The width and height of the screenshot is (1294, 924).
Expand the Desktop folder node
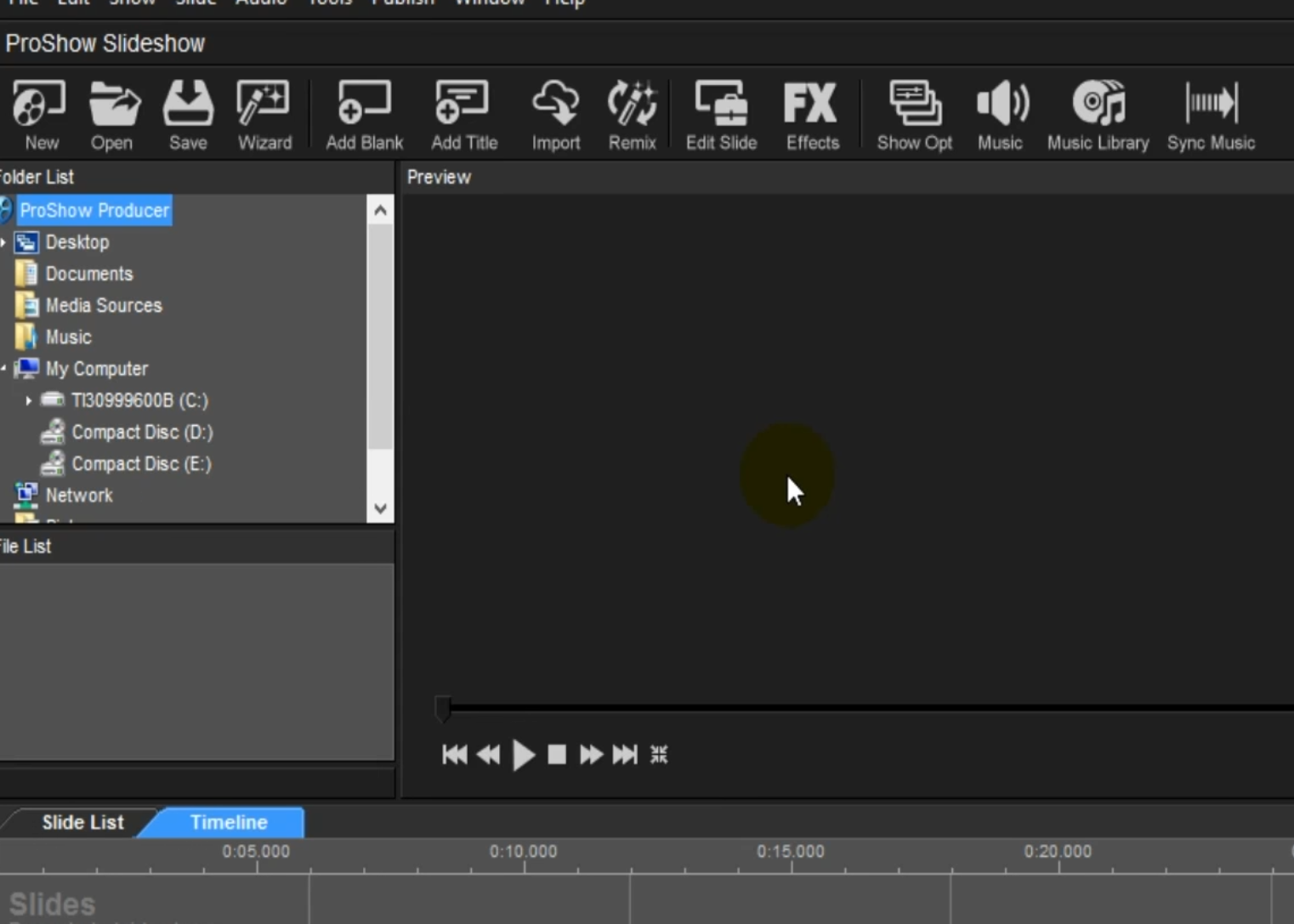4,243
